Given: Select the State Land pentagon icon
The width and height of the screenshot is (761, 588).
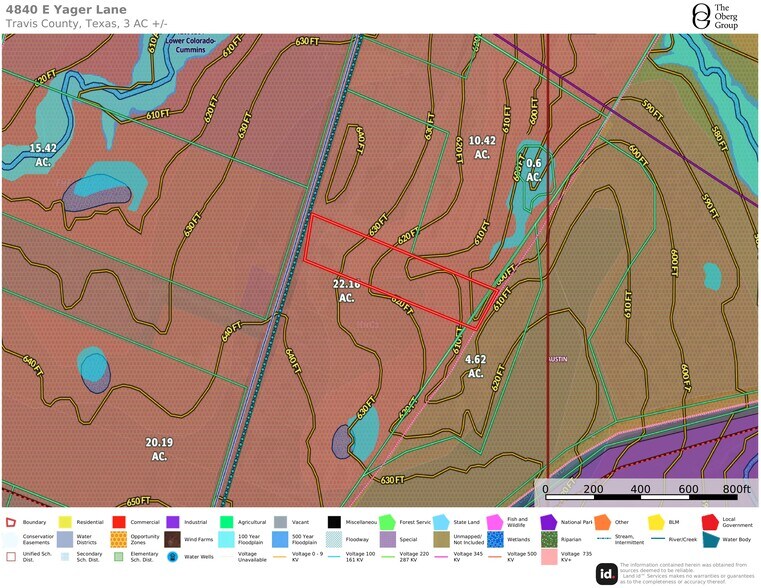Looking at the screenshot, I should pyautogui.click(x=440, y=522).
